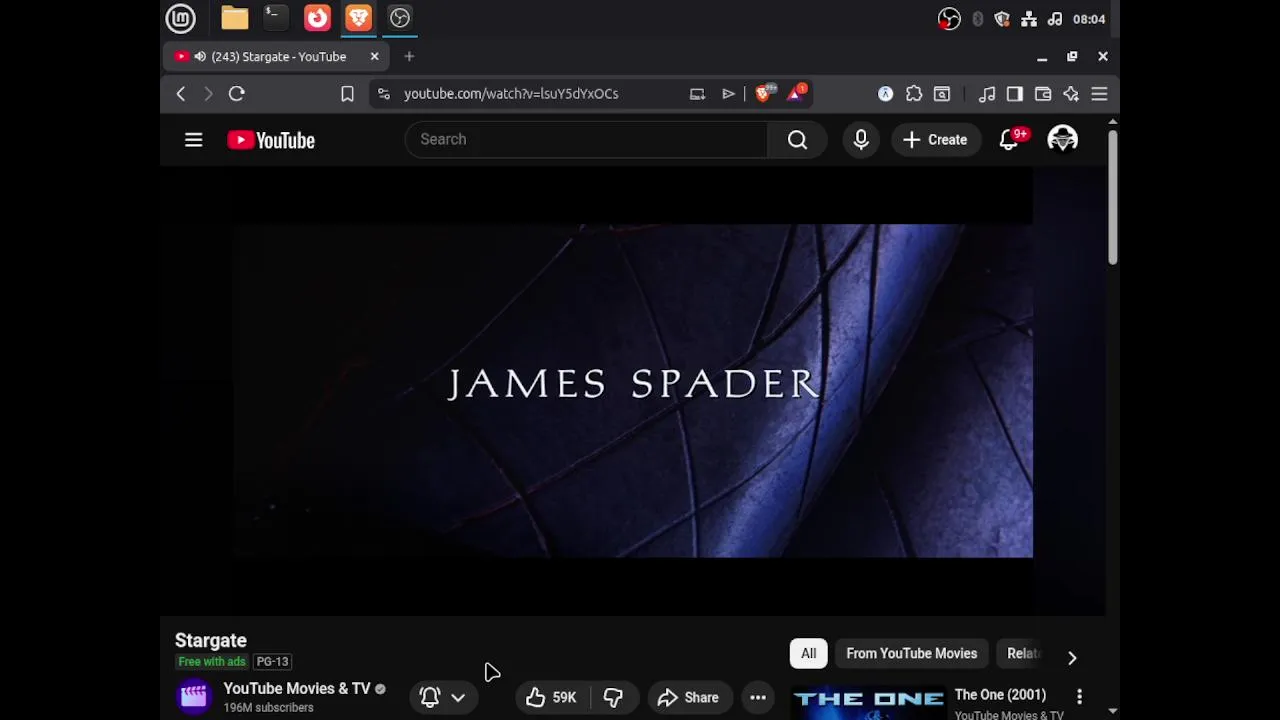Viewport: 1280px width, 720px height.
Task: Open the Create button
Action: [x=935, y=140]
